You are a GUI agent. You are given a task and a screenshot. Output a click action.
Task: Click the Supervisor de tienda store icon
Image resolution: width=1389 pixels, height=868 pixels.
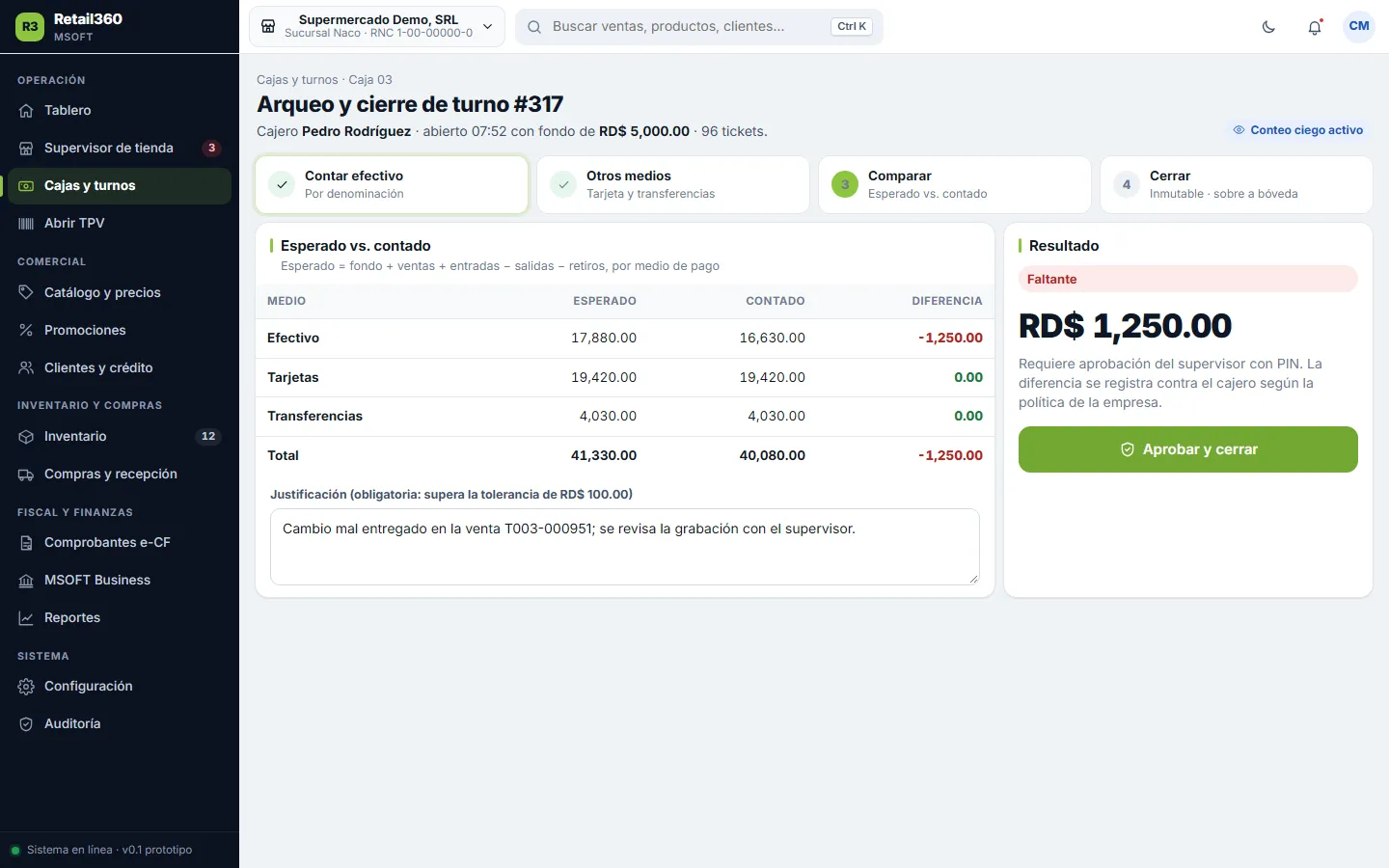tap(26, 149)
